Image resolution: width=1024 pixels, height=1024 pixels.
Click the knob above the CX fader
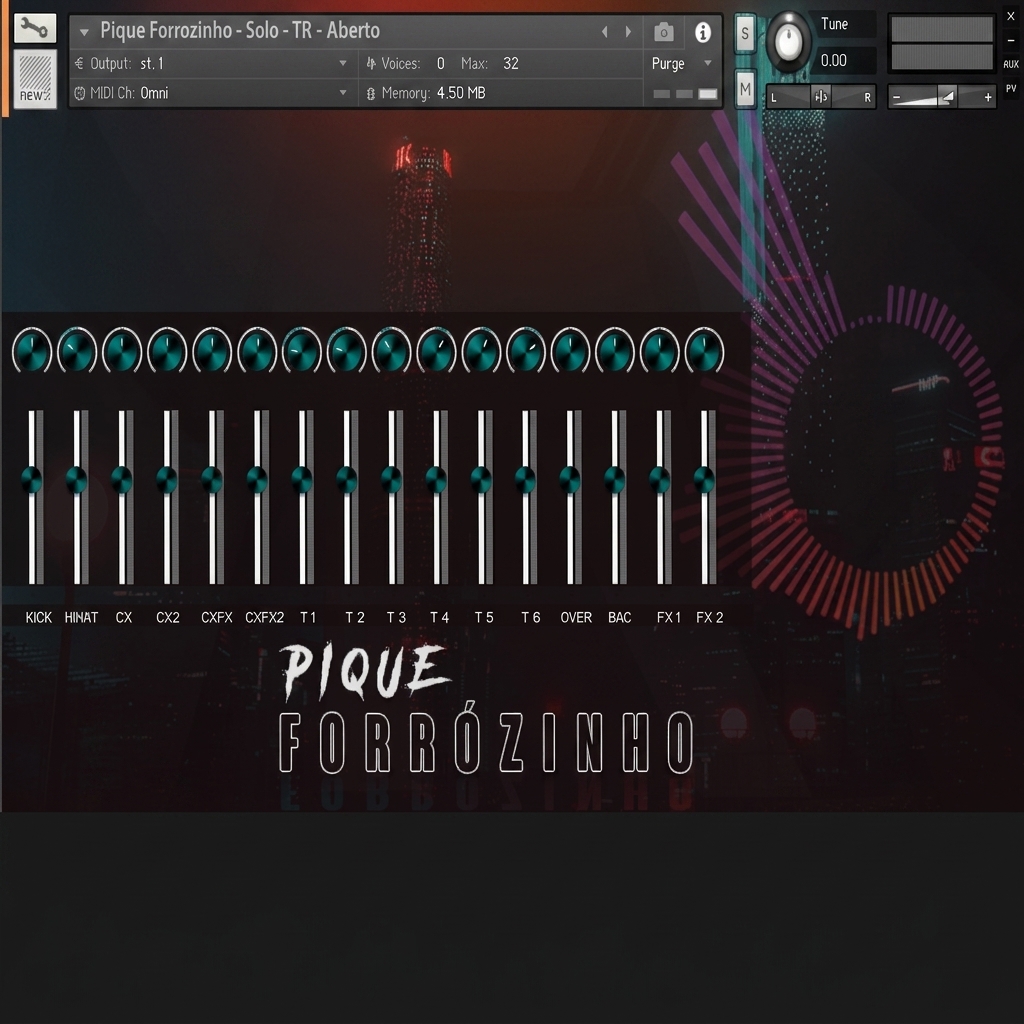click(122, 350)
